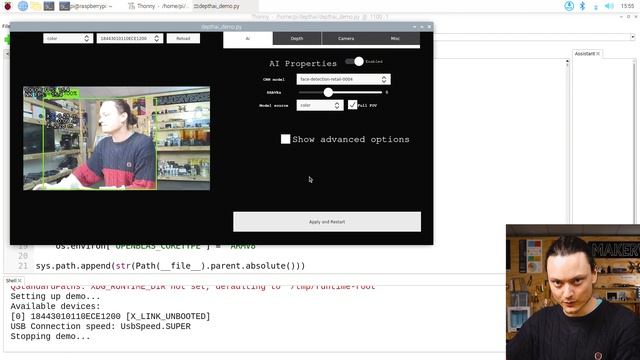Open the volume speaker tray icon
The width and height of the screenshot is (640, 360).
click(x=609, y=6)
